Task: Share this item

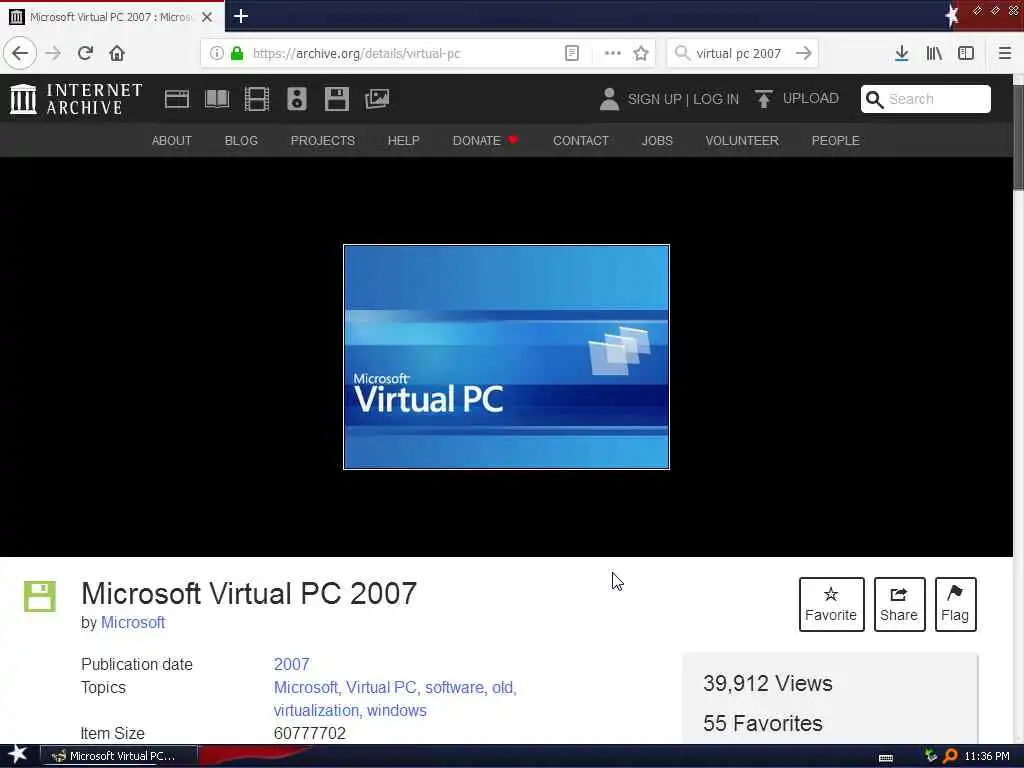Action: (x=899, y=604)
